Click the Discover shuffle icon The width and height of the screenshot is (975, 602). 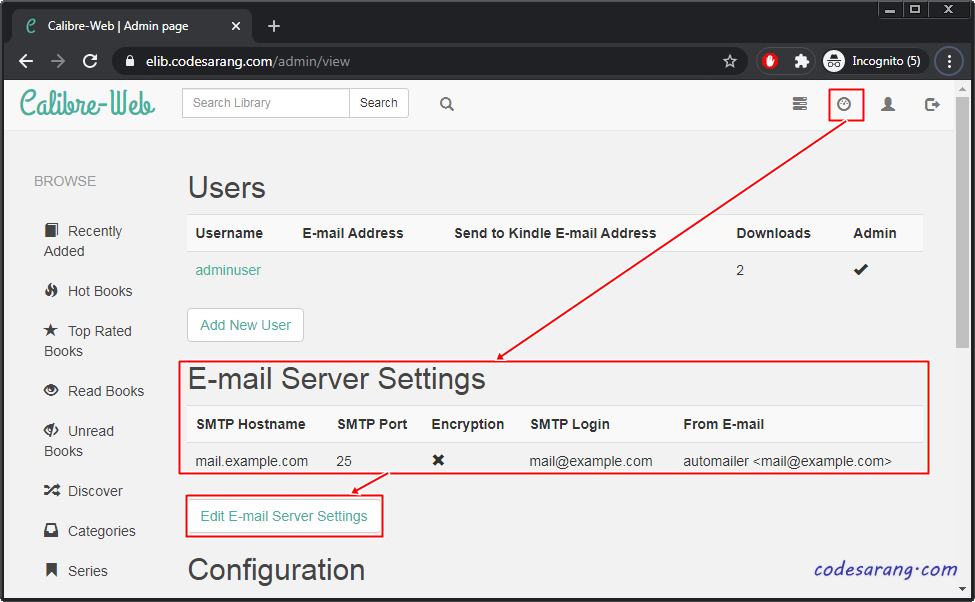click(x=52, y=490)
